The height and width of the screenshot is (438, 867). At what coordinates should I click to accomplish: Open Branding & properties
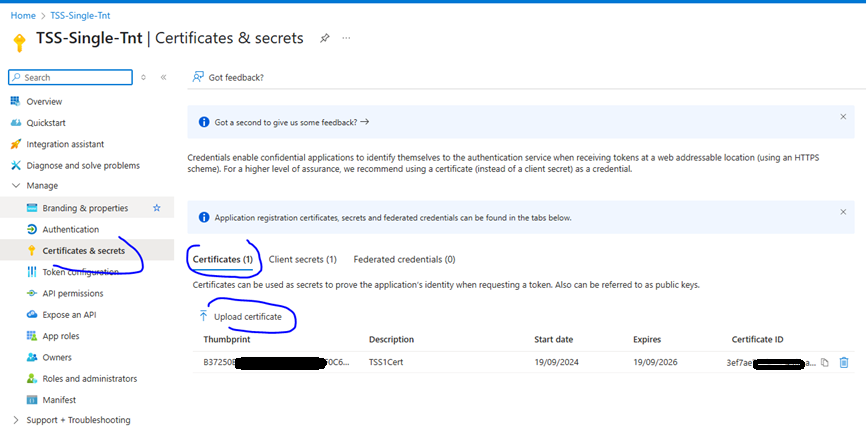pos(85,208)
